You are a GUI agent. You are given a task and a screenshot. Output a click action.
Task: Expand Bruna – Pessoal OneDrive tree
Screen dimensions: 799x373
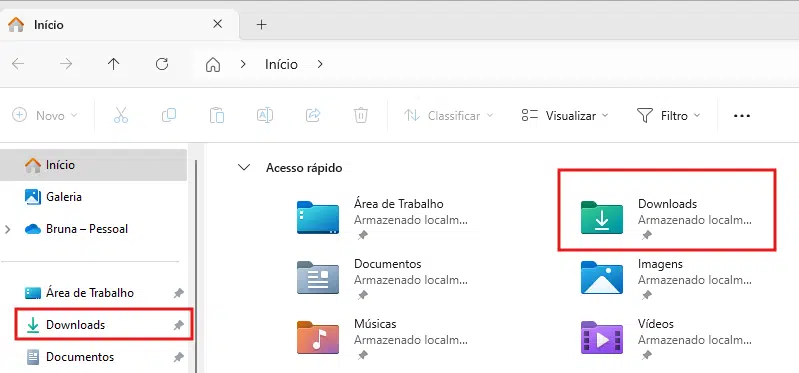(x=8, y=229)
